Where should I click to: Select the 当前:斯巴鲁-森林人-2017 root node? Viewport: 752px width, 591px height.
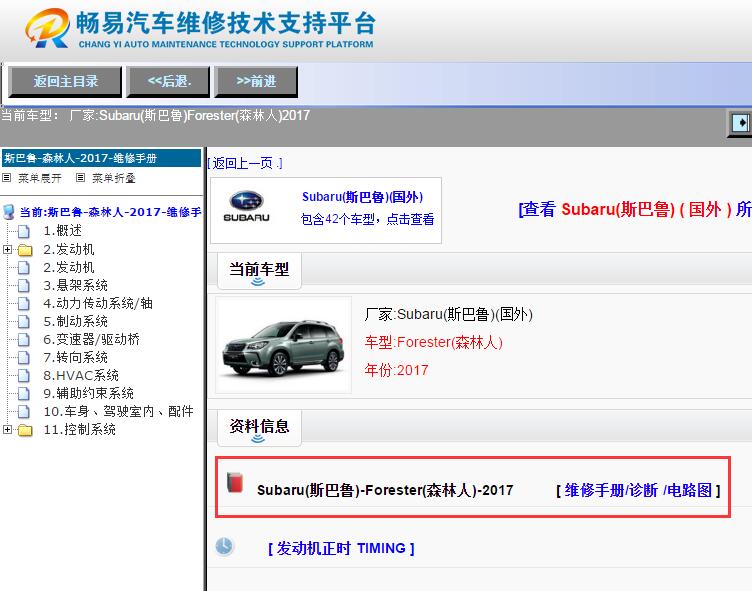pos(110,212)
